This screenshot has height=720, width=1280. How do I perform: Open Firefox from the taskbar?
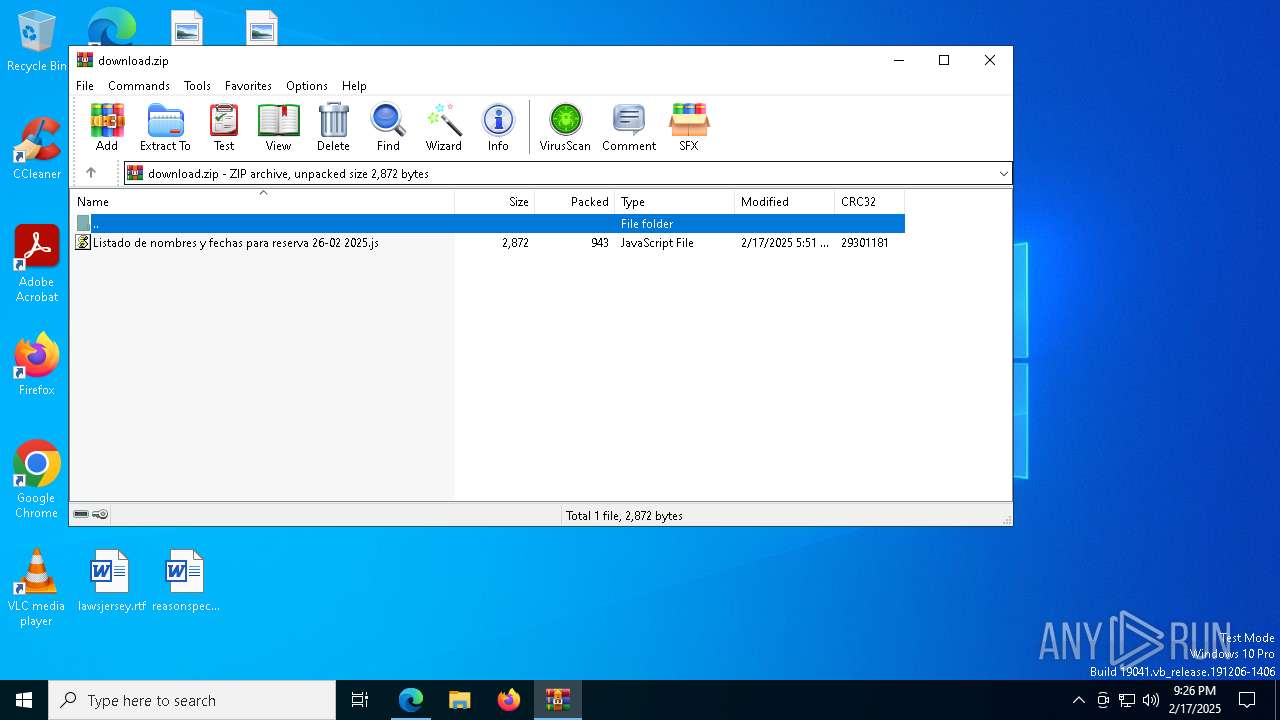(x=509, y=700)
